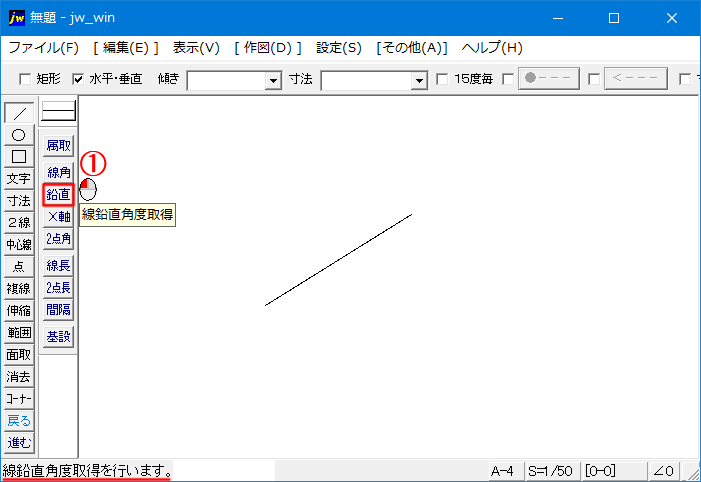Select the line drawing tool icon

point(19,113)
